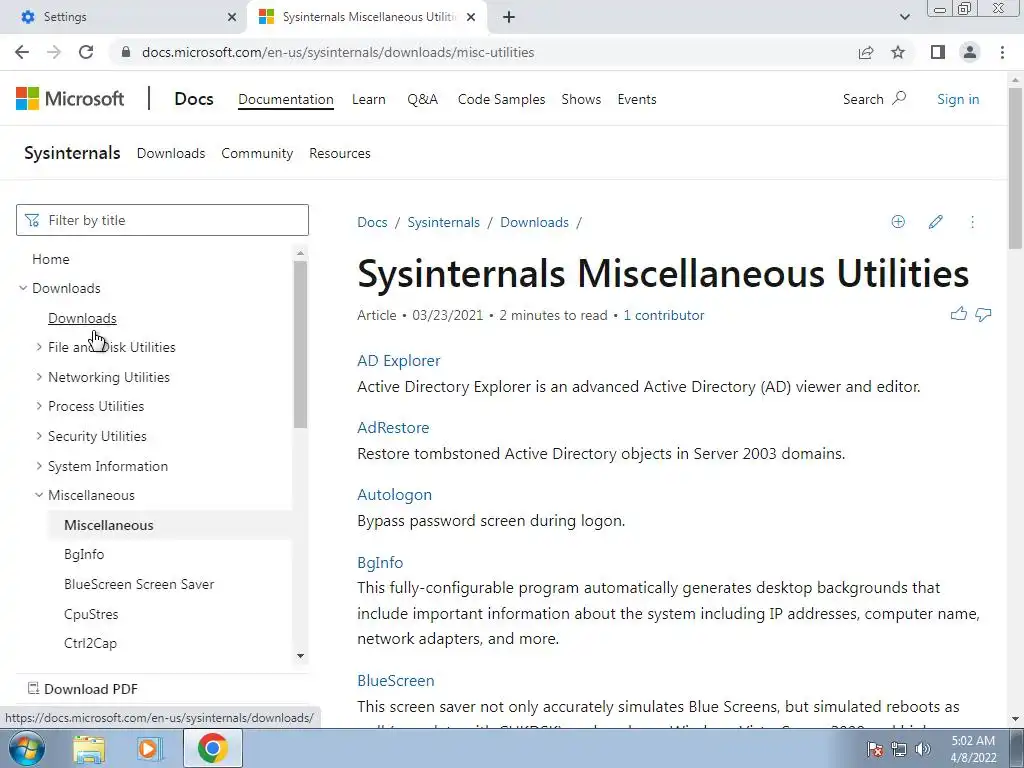
Task: Click the 1 contributor link
Action: [x=664, y=315]
